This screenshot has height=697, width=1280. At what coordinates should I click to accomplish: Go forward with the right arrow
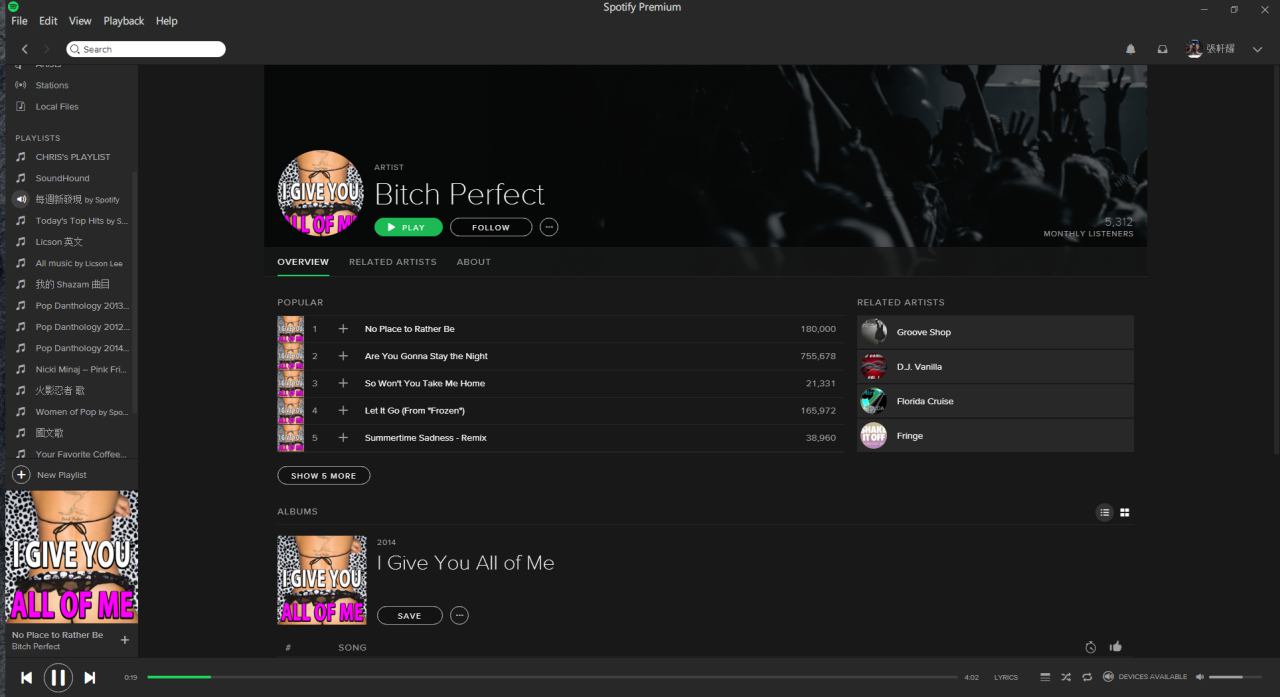46,49
